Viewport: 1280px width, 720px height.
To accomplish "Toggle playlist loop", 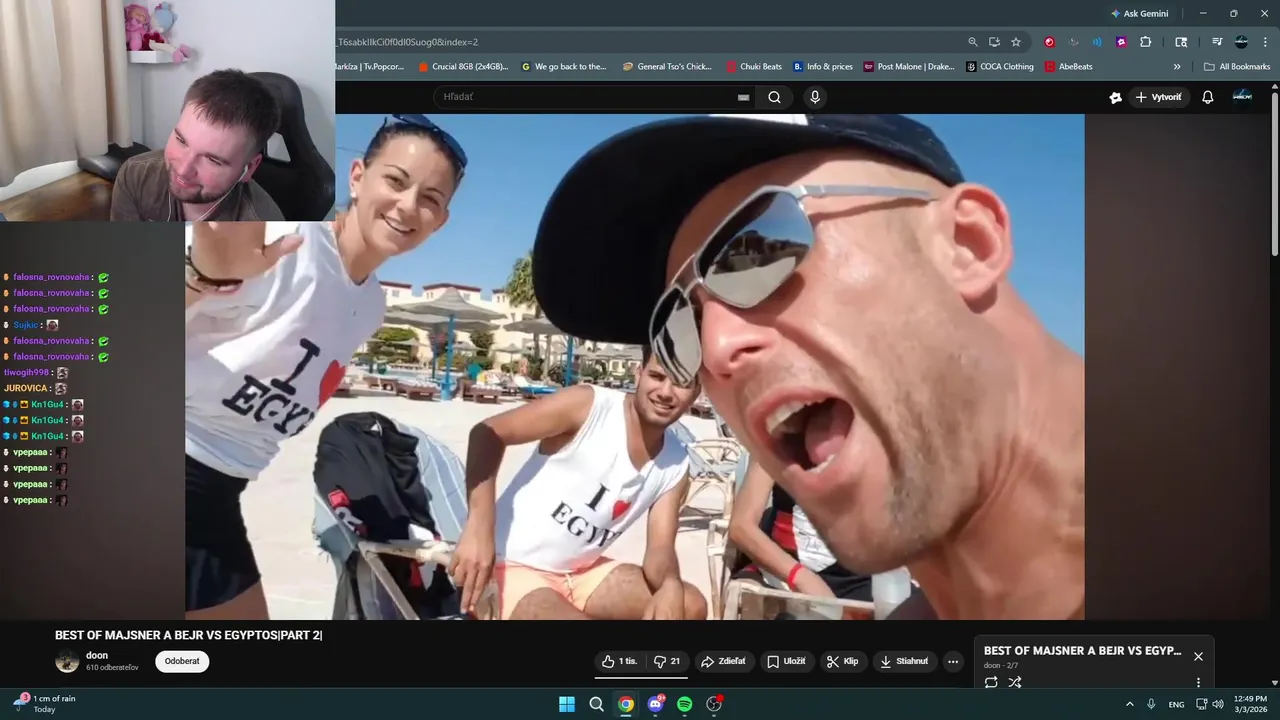I will 991,682.
